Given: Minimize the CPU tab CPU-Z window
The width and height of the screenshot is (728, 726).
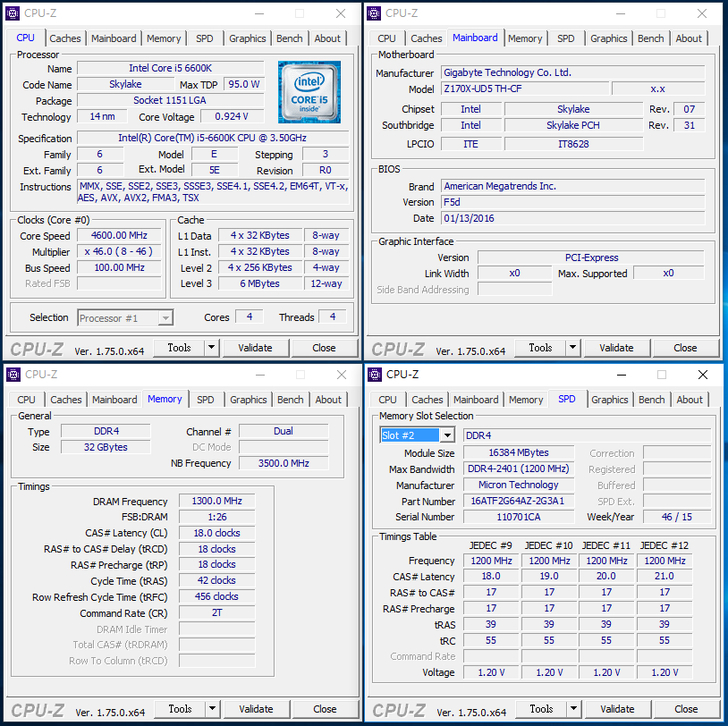Looking at the screenshot, I should pyautogui.click(x=260, y=13).
